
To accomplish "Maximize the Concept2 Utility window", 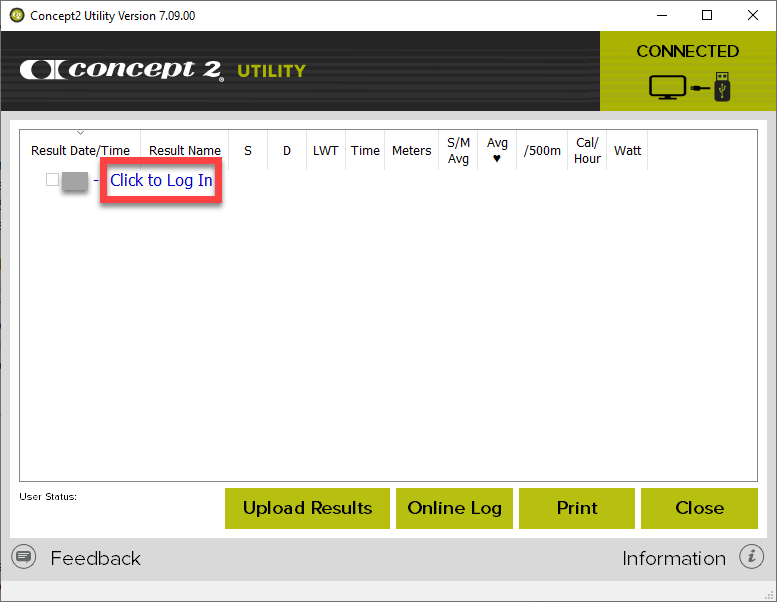I will [707, 15].
